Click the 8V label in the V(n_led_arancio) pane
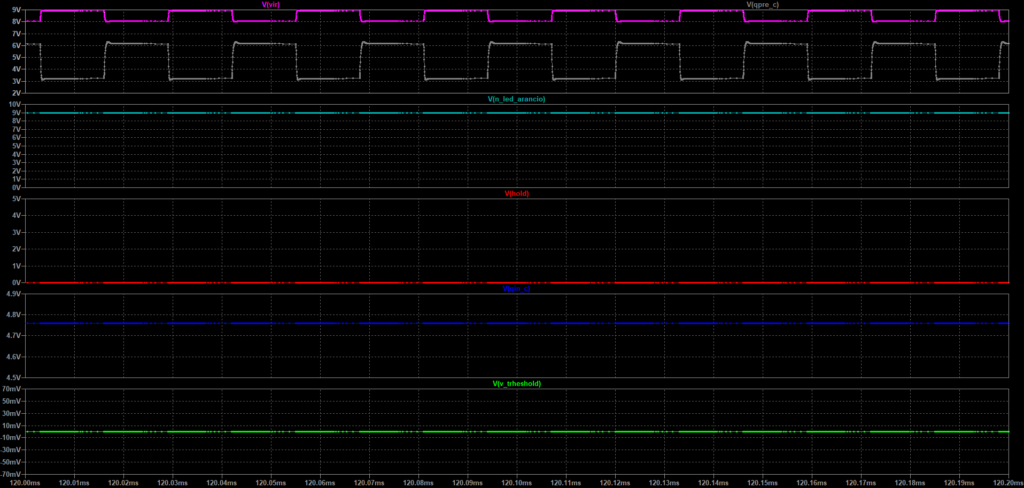Viewport: 1024px width, 488px height. (x=17, y=121)
